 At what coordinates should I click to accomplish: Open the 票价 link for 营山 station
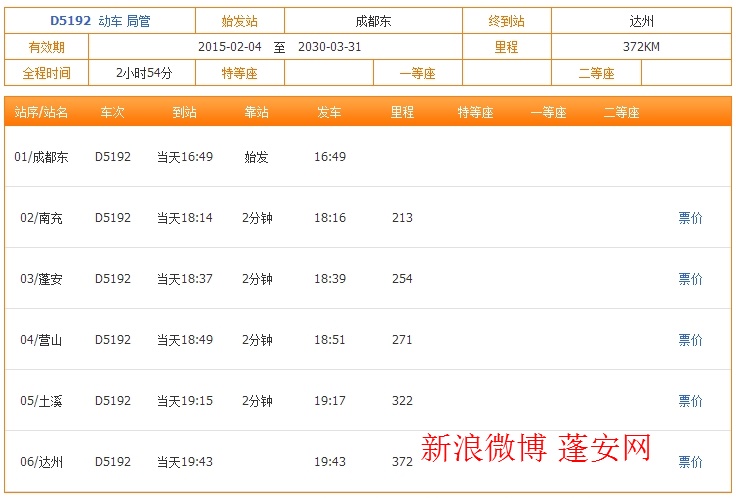(x=690, y=340)
